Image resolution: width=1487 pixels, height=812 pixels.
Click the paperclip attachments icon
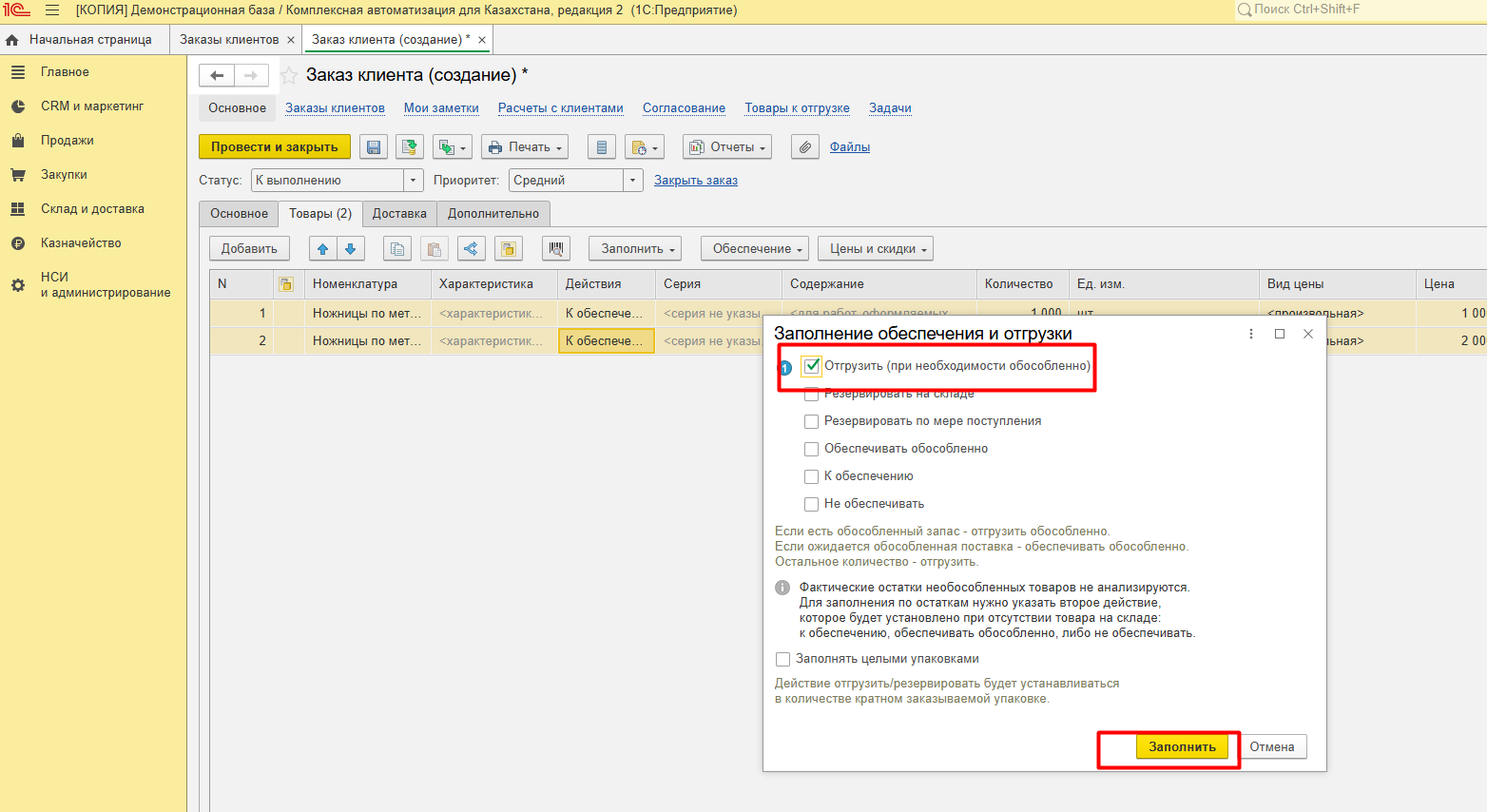click(804, 147)
